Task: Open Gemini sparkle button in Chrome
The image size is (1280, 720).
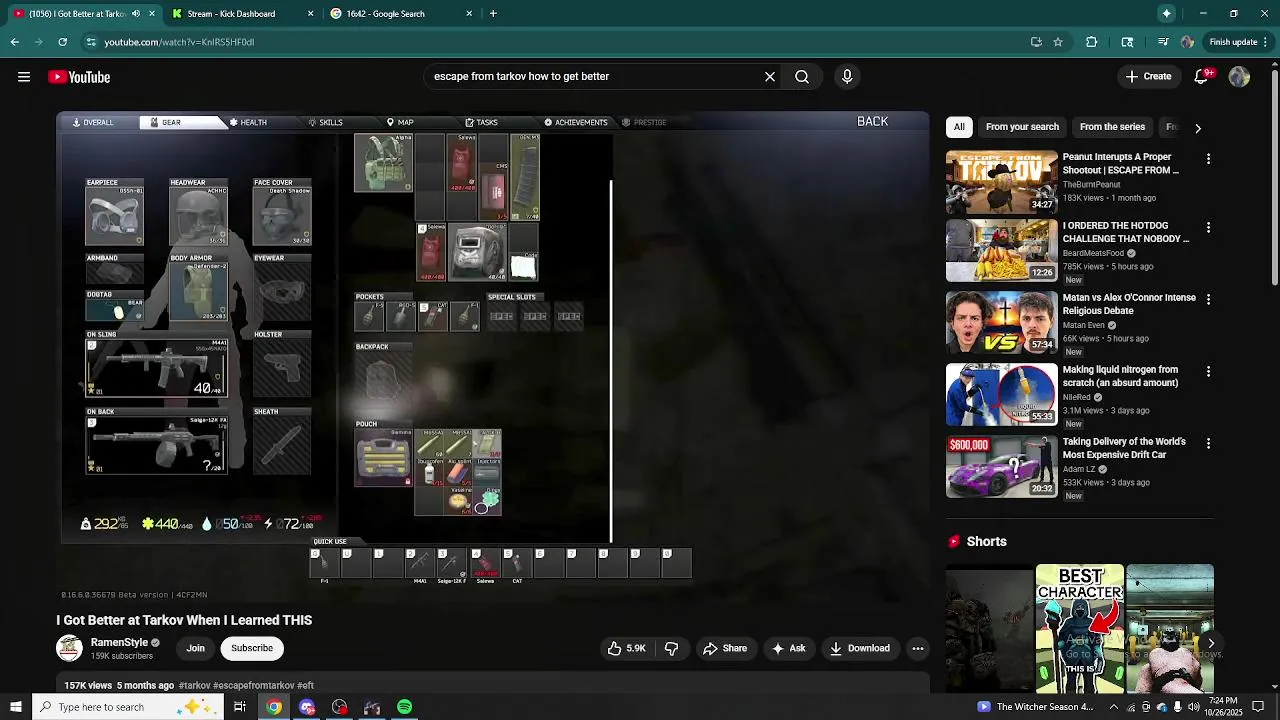Action: 1166,13
